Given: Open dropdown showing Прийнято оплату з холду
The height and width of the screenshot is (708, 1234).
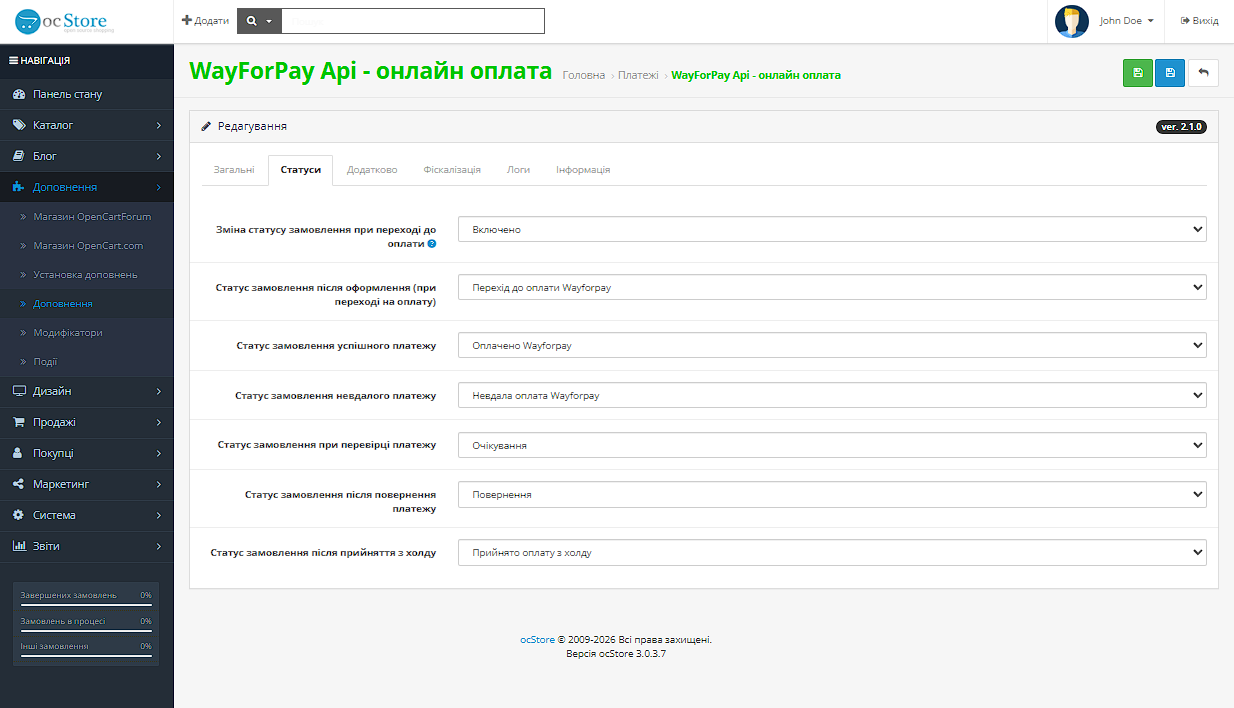Looking at the screenshot, I should click(832, 552).
